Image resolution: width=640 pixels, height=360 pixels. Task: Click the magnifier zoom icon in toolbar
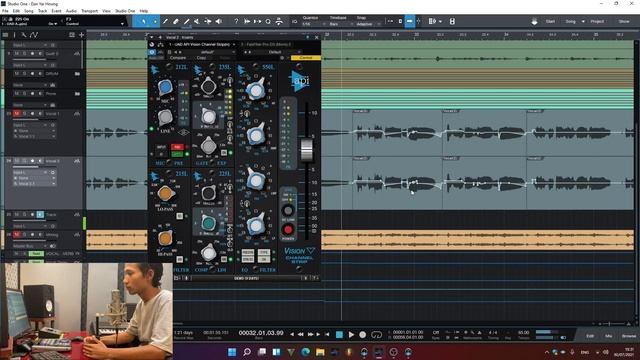point(268,21)
